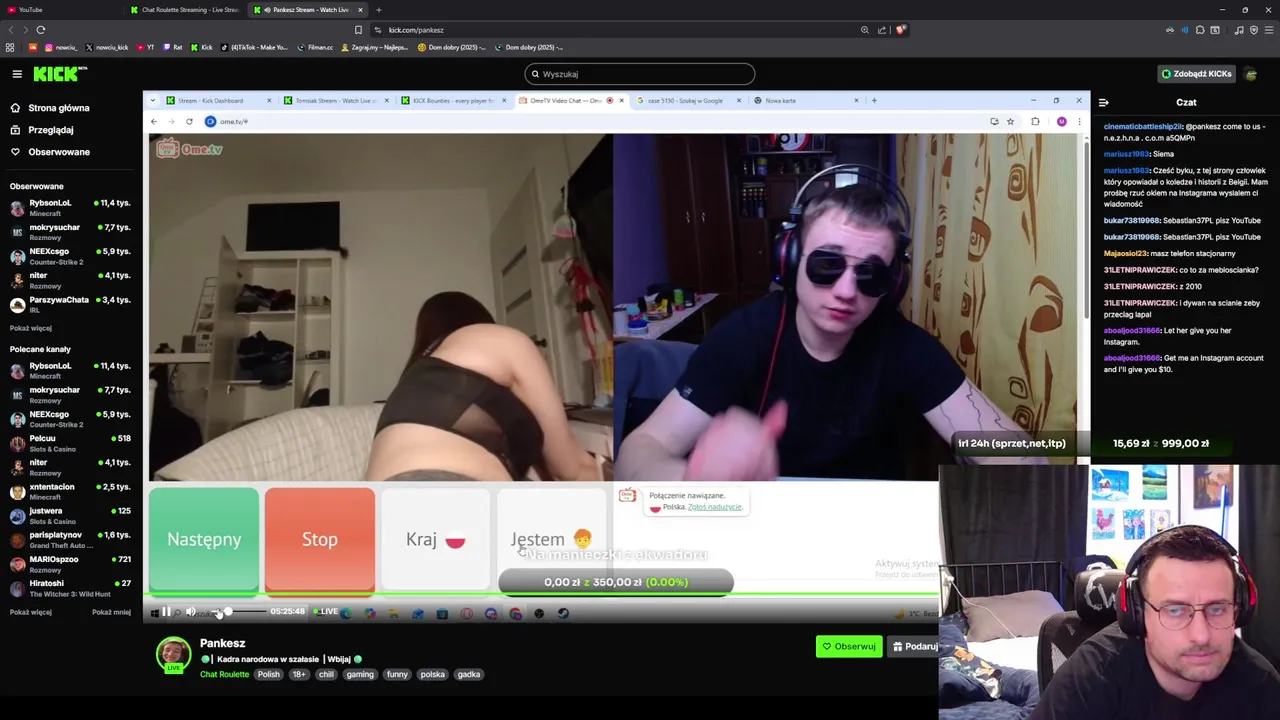This screenshot has width=1280, height=720.
Task: Open ParszywaChata IRL channel
Action: pos(70,304)
